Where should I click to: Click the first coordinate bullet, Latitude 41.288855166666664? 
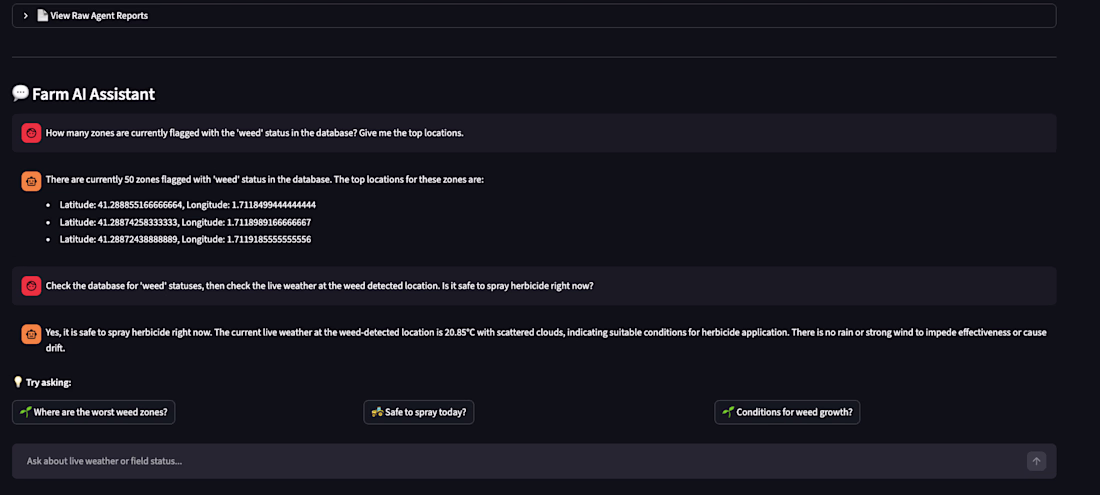tap(187, 205)
